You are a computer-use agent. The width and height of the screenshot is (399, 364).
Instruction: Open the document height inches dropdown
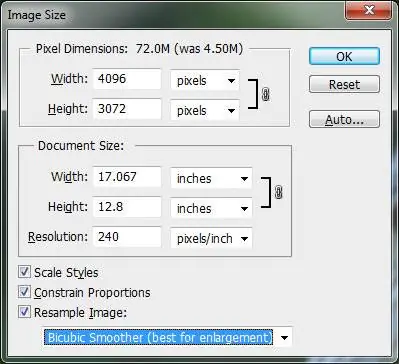point(211,208)
